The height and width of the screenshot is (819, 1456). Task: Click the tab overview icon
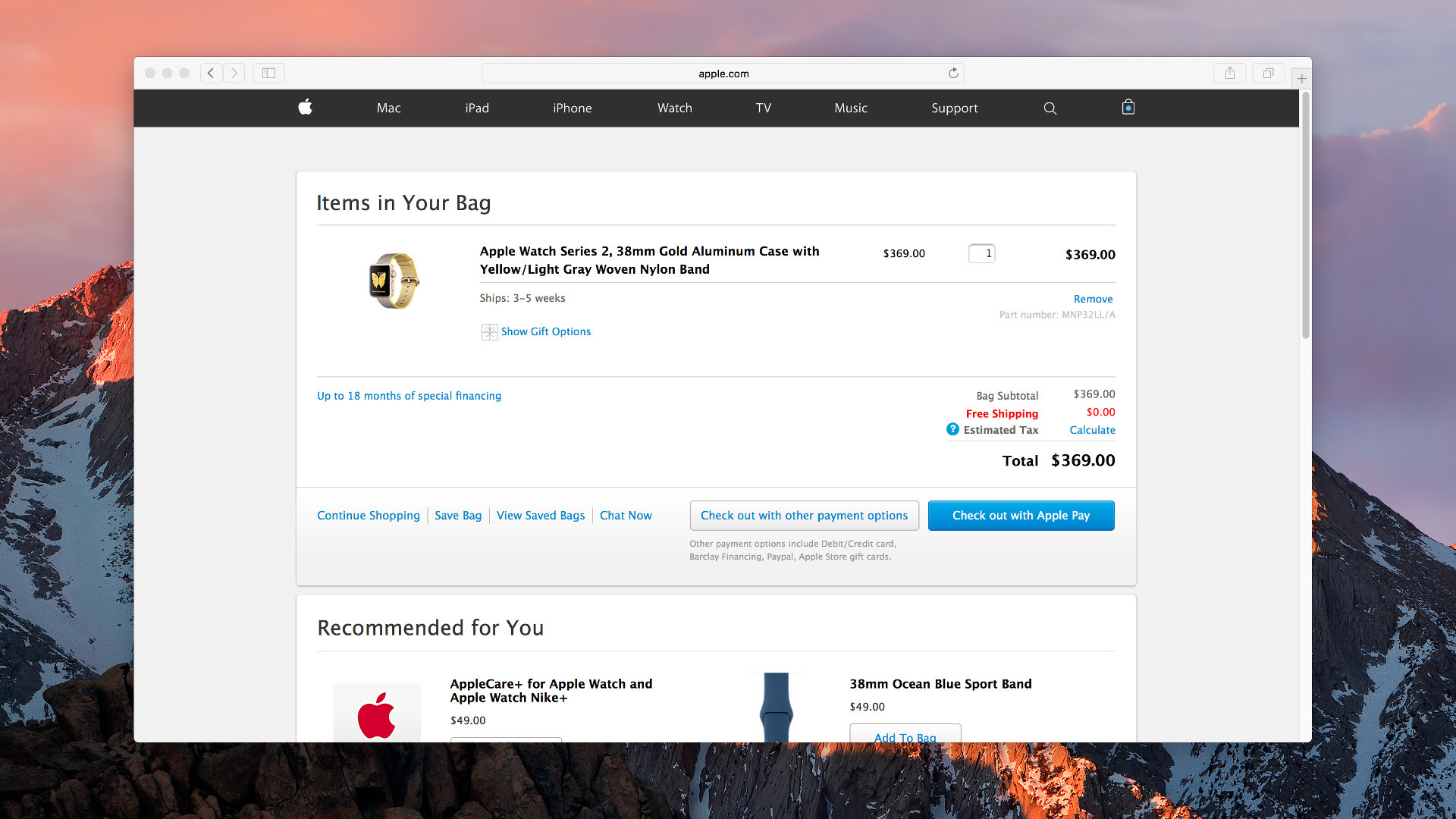pos(1267,73)
